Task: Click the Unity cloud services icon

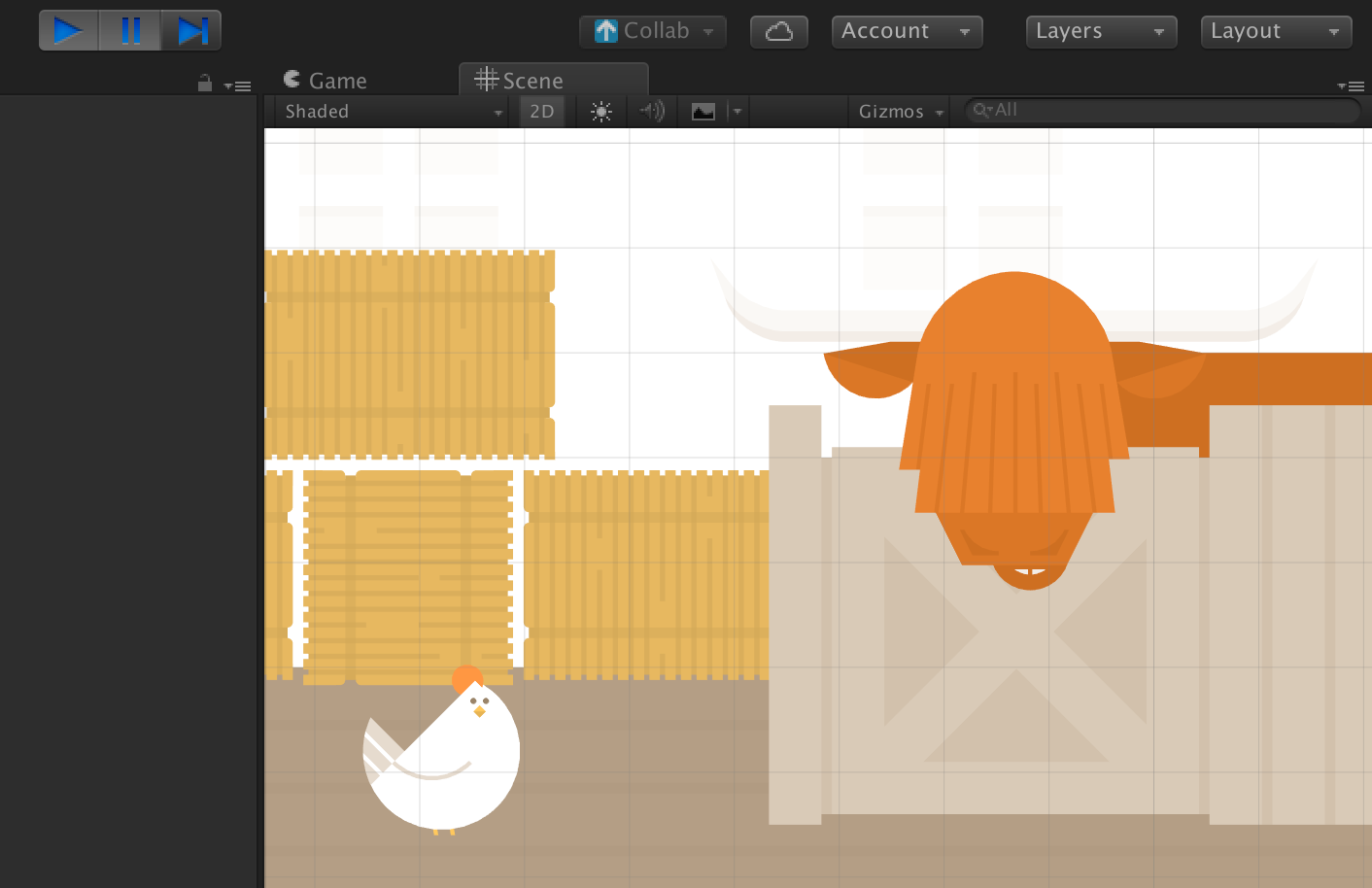Action: pos(778,30)
